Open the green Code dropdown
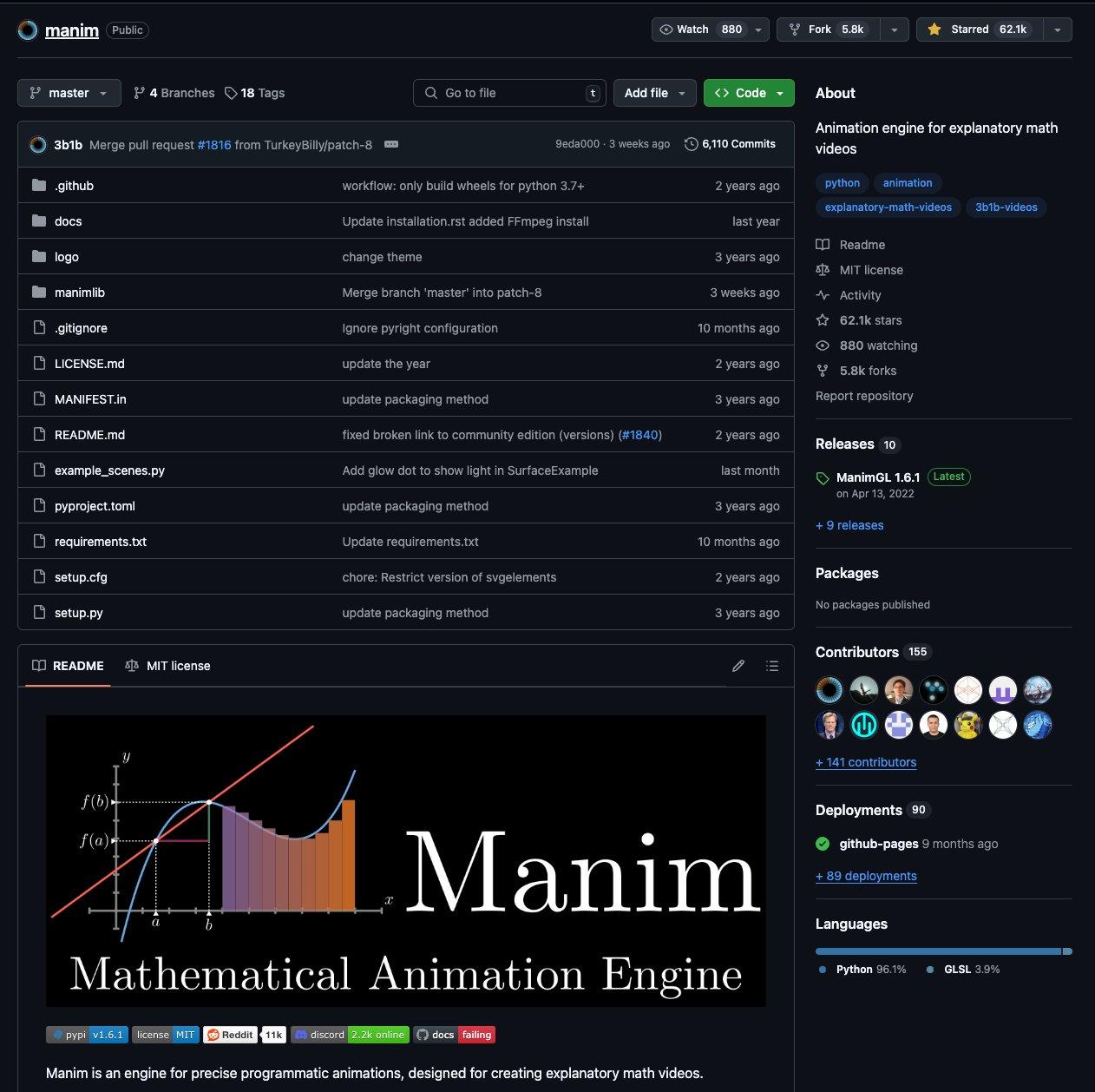Screen dimensions: 1095x1092 (x=749, y=93)
